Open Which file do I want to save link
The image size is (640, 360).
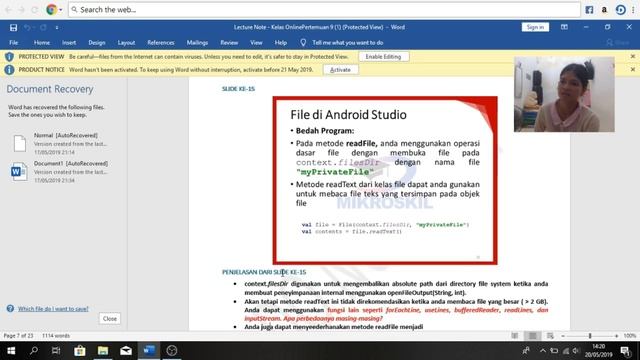tap(53, 309)
